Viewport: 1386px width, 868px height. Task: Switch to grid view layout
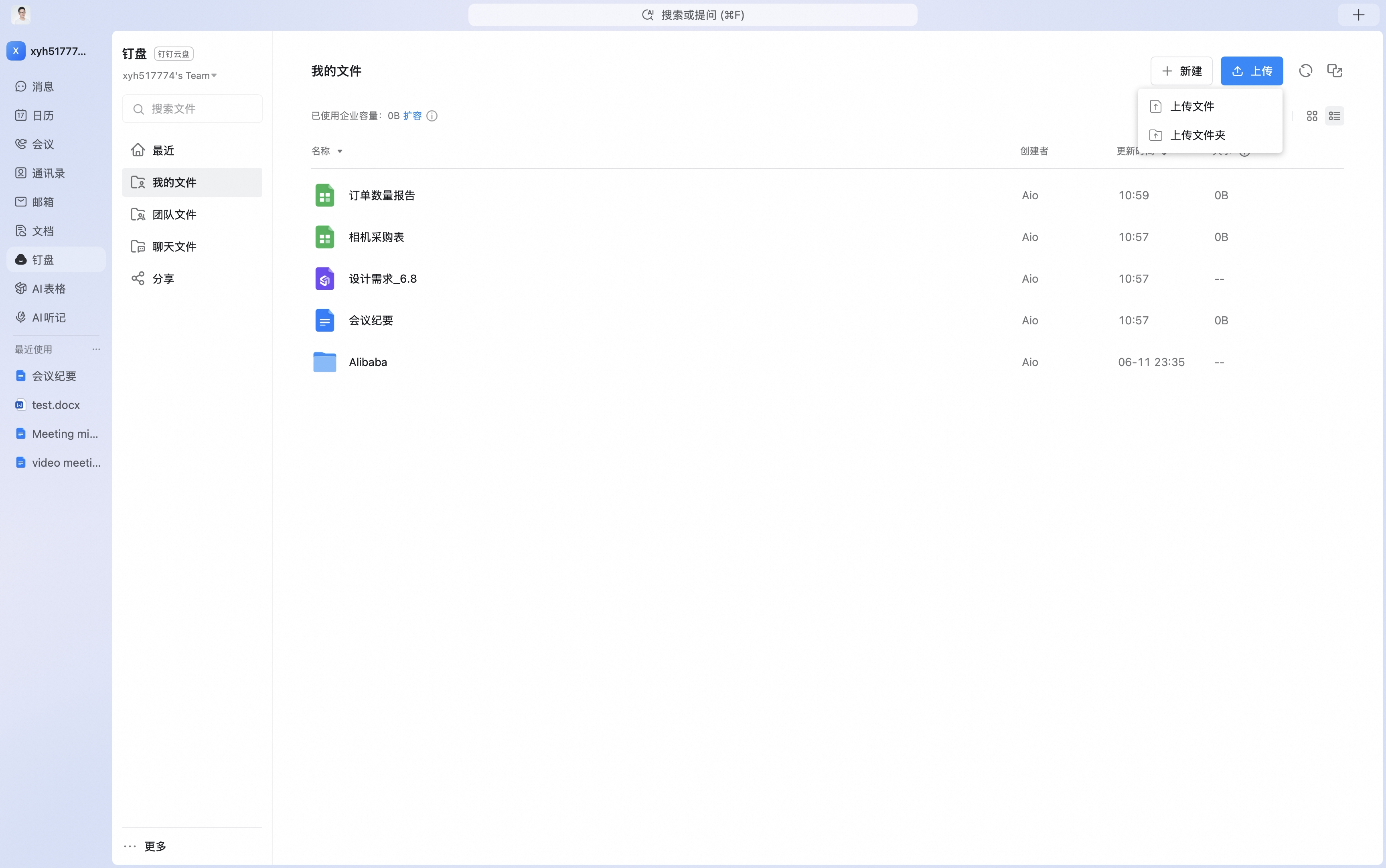click(x=1312, y=116)
